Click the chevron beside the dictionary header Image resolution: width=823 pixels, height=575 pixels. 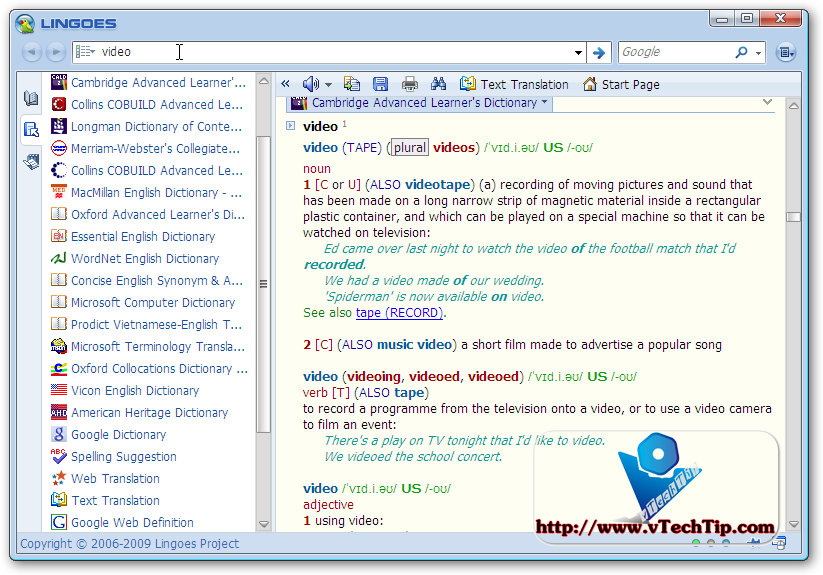[x=767, y=102]
